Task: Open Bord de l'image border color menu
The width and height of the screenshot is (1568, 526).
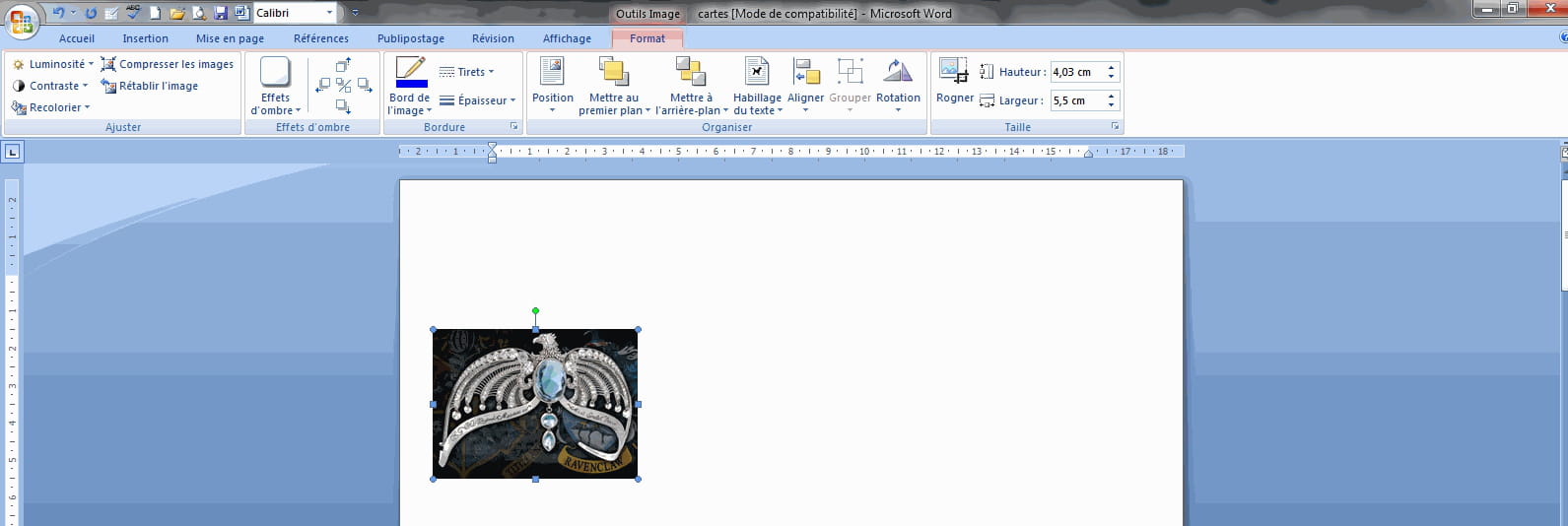Action: tap(409, 104)
